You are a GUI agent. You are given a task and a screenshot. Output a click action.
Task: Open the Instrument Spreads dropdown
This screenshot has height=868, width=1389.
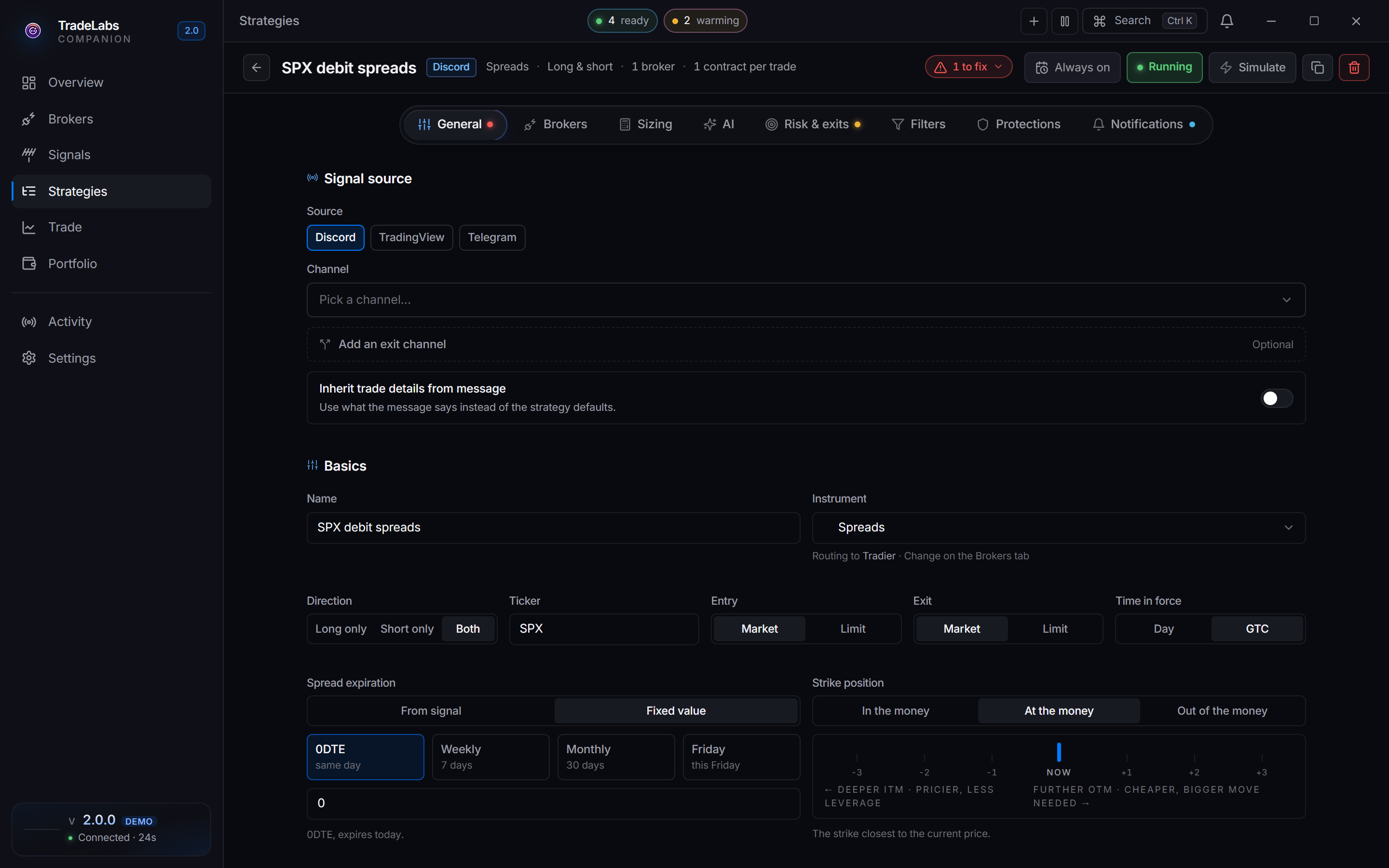point(1059,528)
